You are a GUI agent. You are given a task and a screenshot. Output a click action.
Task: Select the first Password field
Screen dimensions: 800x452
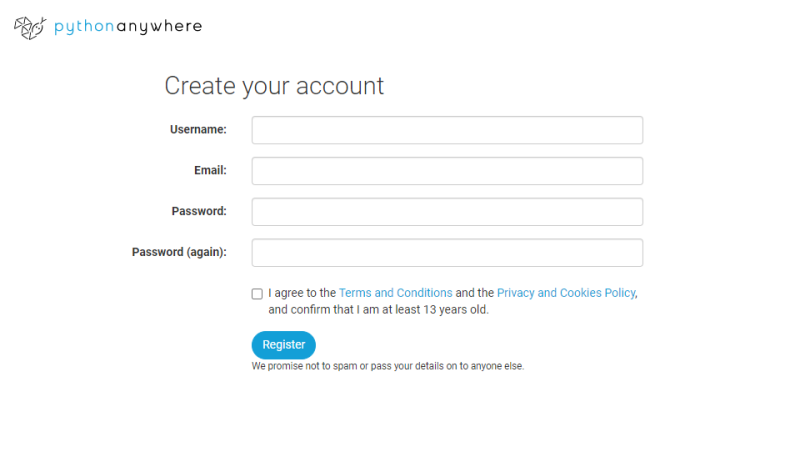(x=446, y=212)
